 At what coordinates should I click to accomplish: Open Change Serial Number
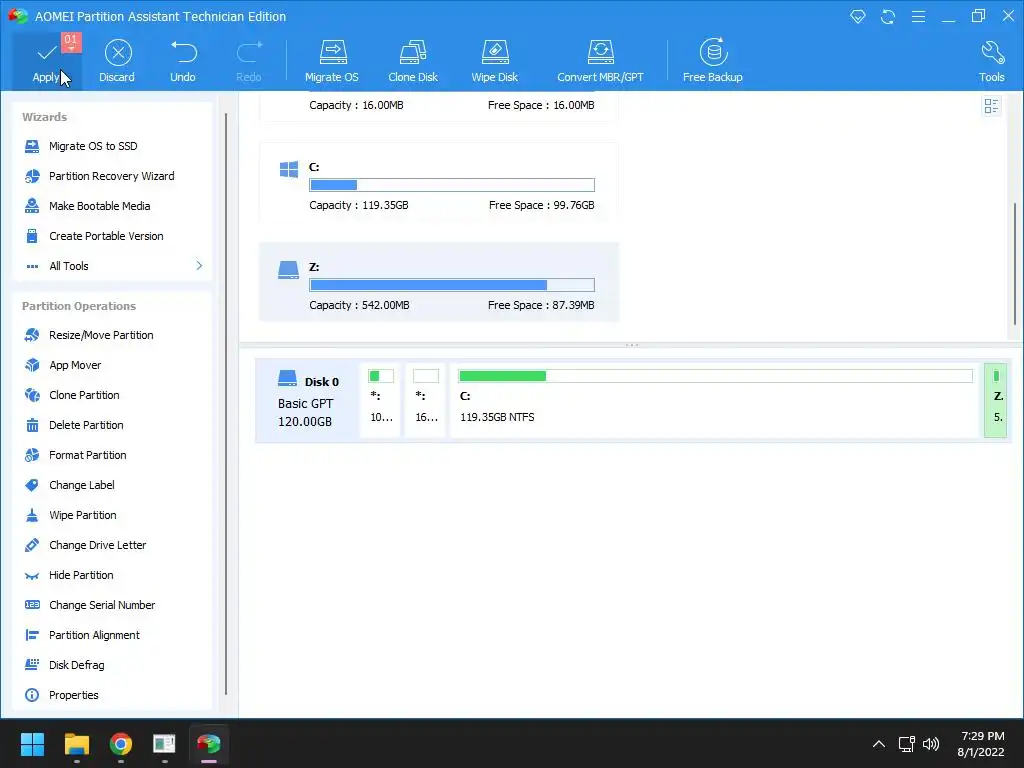102,605
